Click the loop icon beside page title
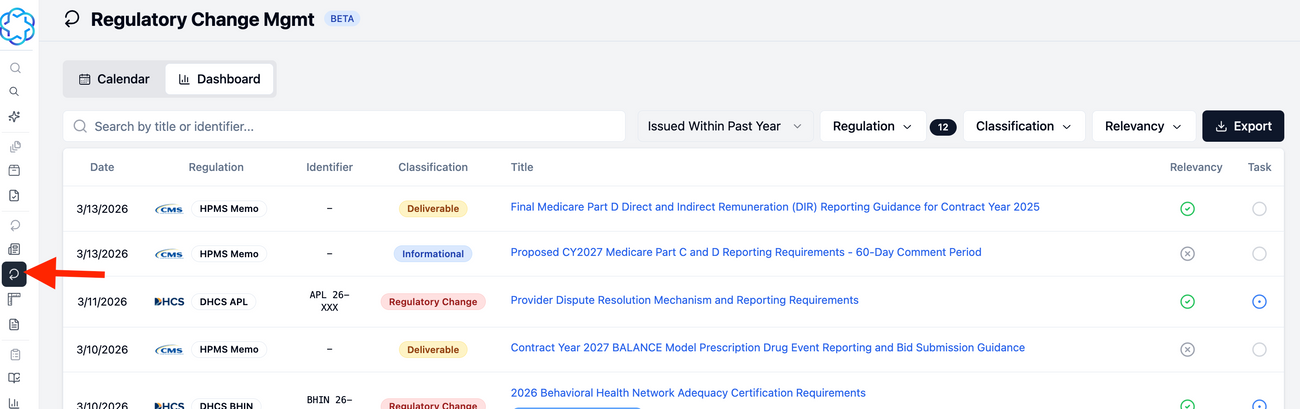This screenshot has width=1300, height=409. click(x=72, y=19)
